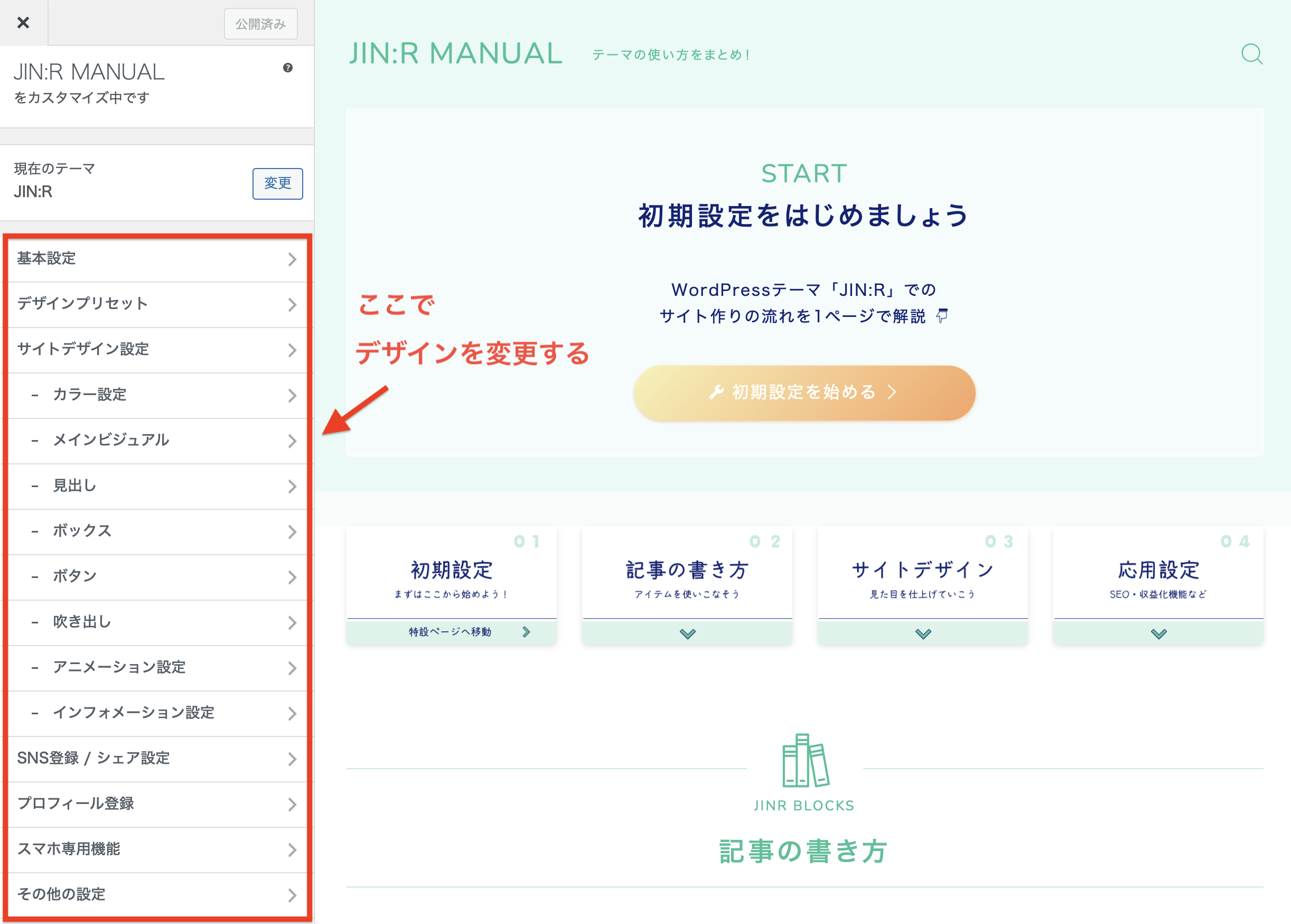
Task: Open the ボックス sub-section
Action: (x=157, y=532)
